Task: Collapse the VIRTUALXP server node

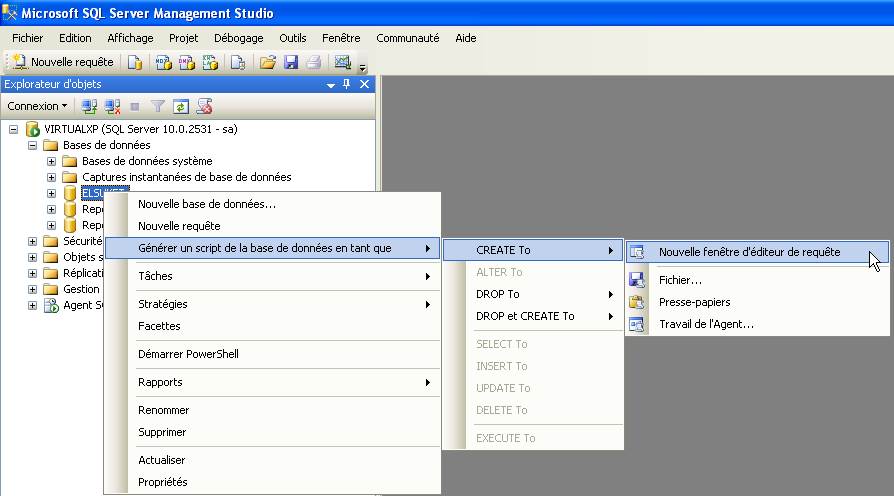Action: [13, 129]
